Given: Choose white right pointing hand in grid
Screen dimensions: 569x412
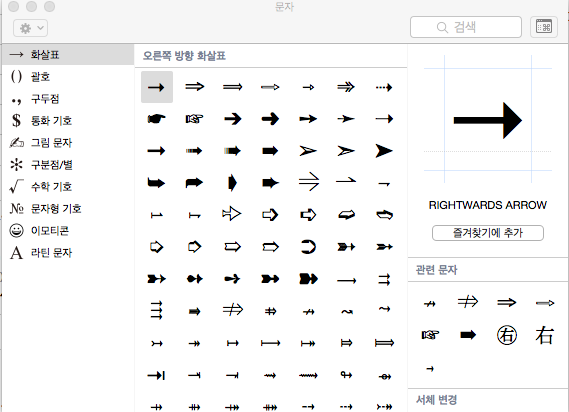Looking at the screenshot, I should click(195, 119).
